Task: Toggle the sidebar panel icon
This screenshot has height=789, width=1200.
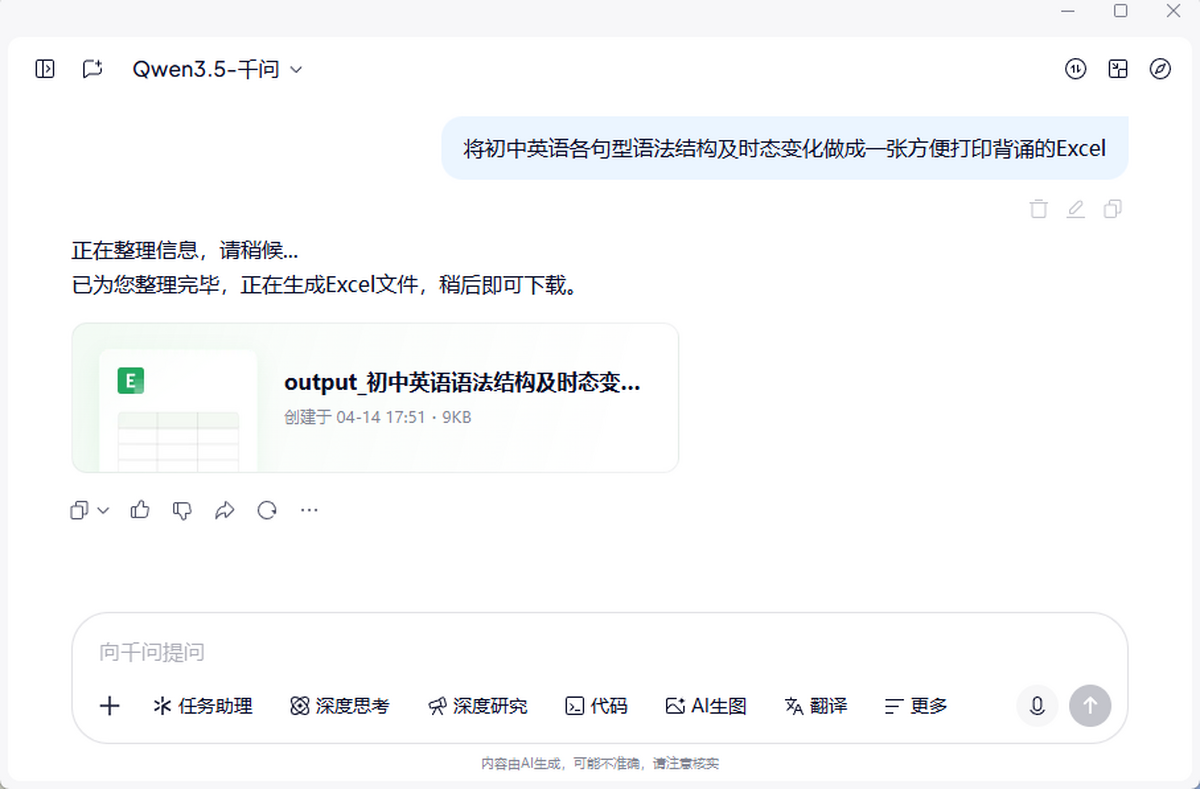Action: pyautogui.click(x=44, y=69)
